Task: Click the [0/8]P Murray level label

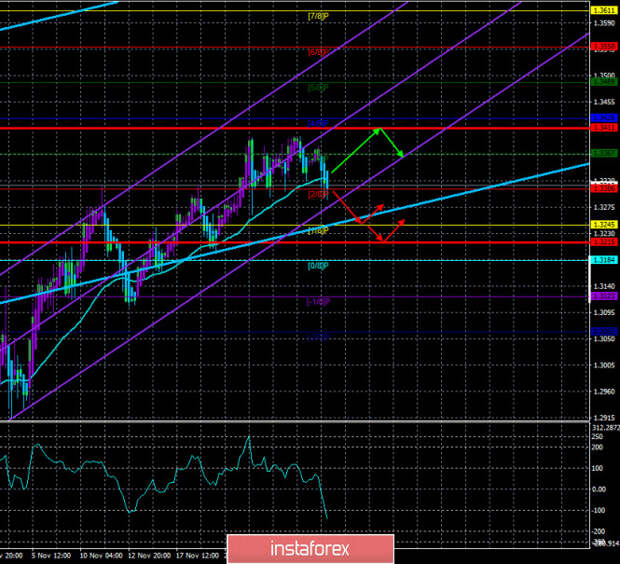Action: click(318, 266)
